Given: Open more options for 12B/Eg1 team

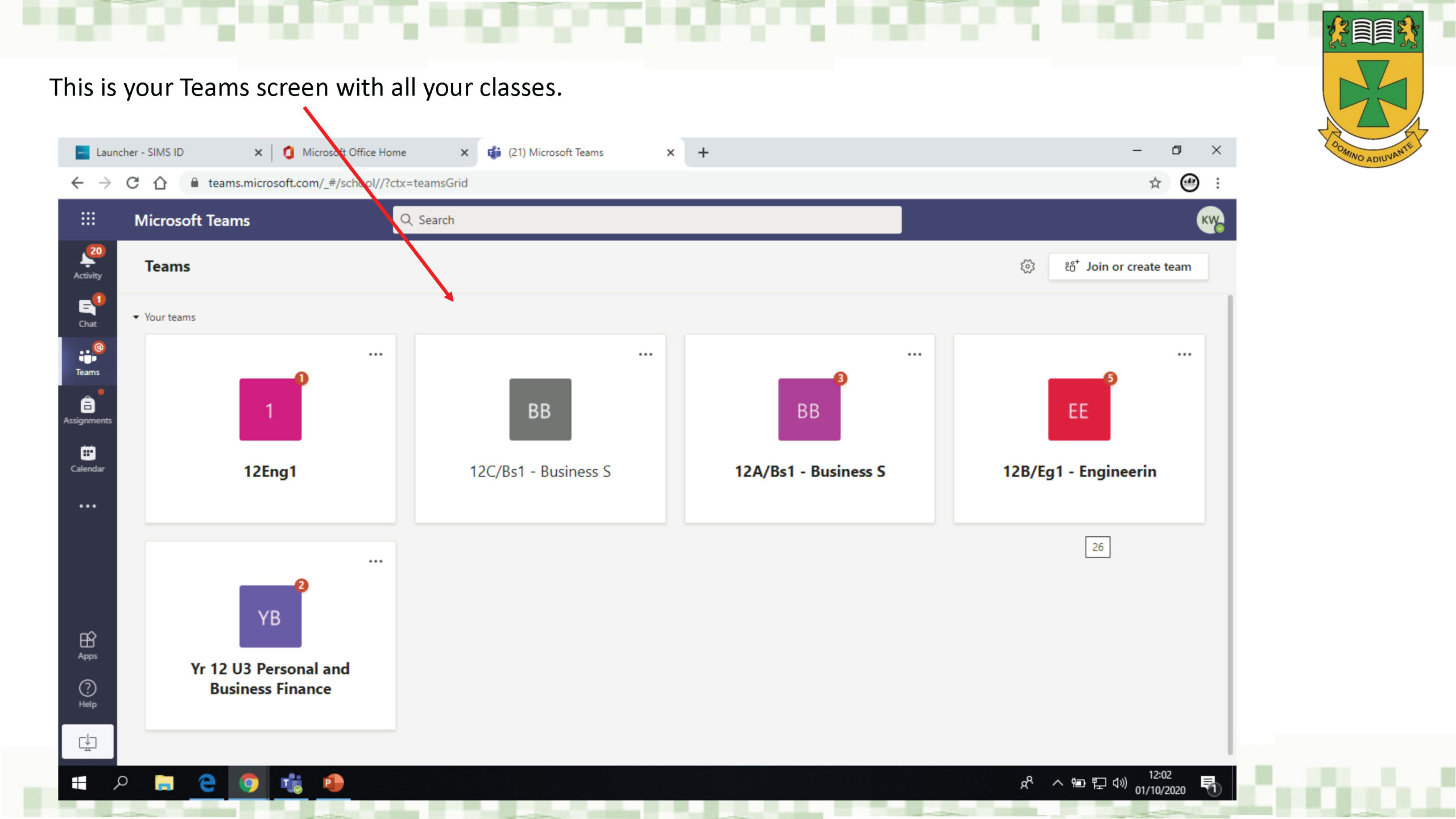Looking at the screenshot, I should coord(1185,354).
